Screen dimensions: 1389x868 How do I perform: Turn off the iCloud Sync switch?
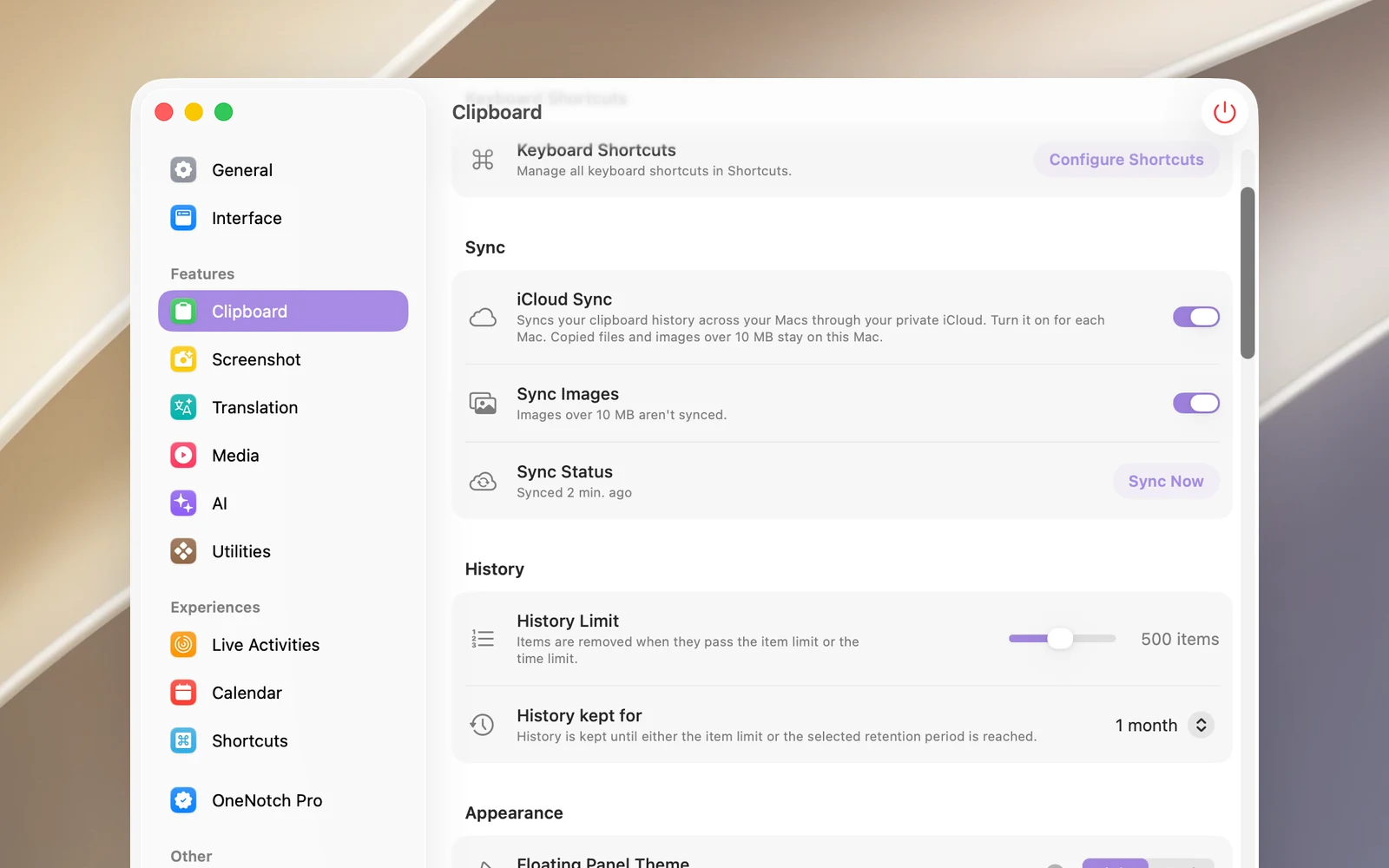1196,317
